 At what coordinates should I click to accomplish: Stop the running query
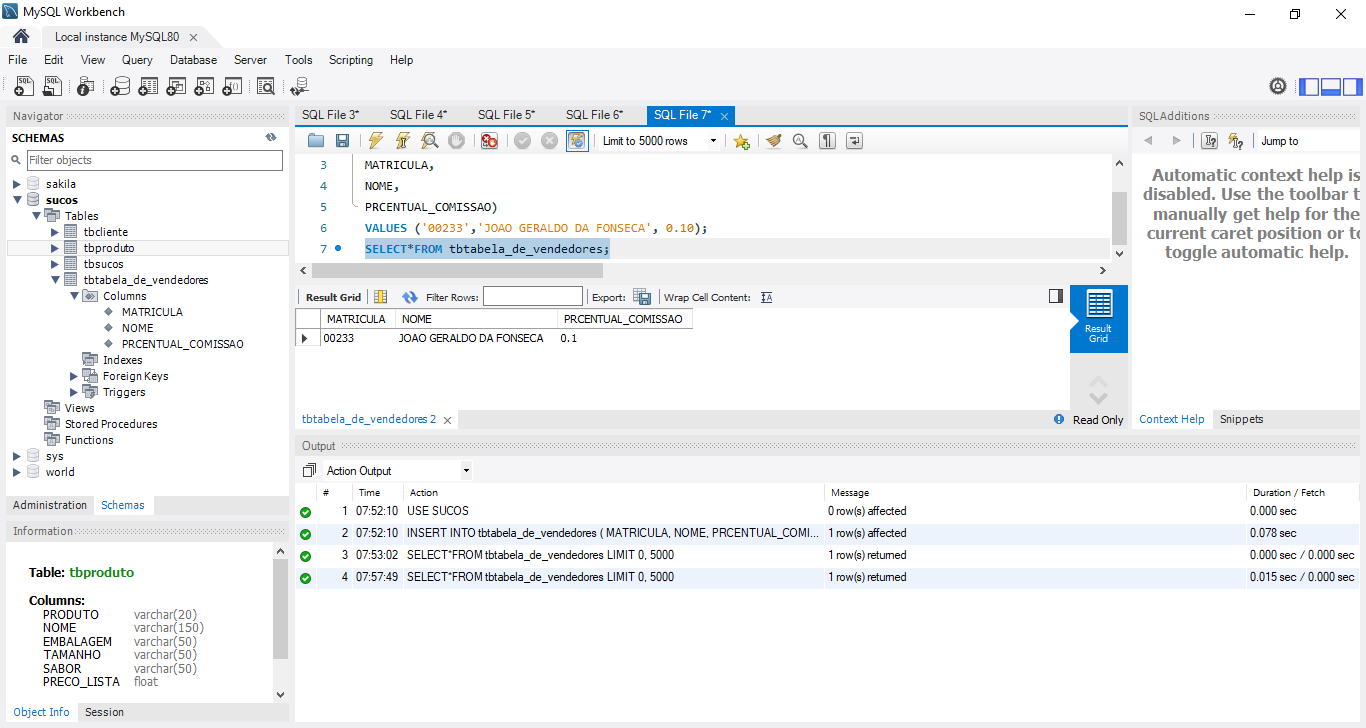tap(456, 141)
